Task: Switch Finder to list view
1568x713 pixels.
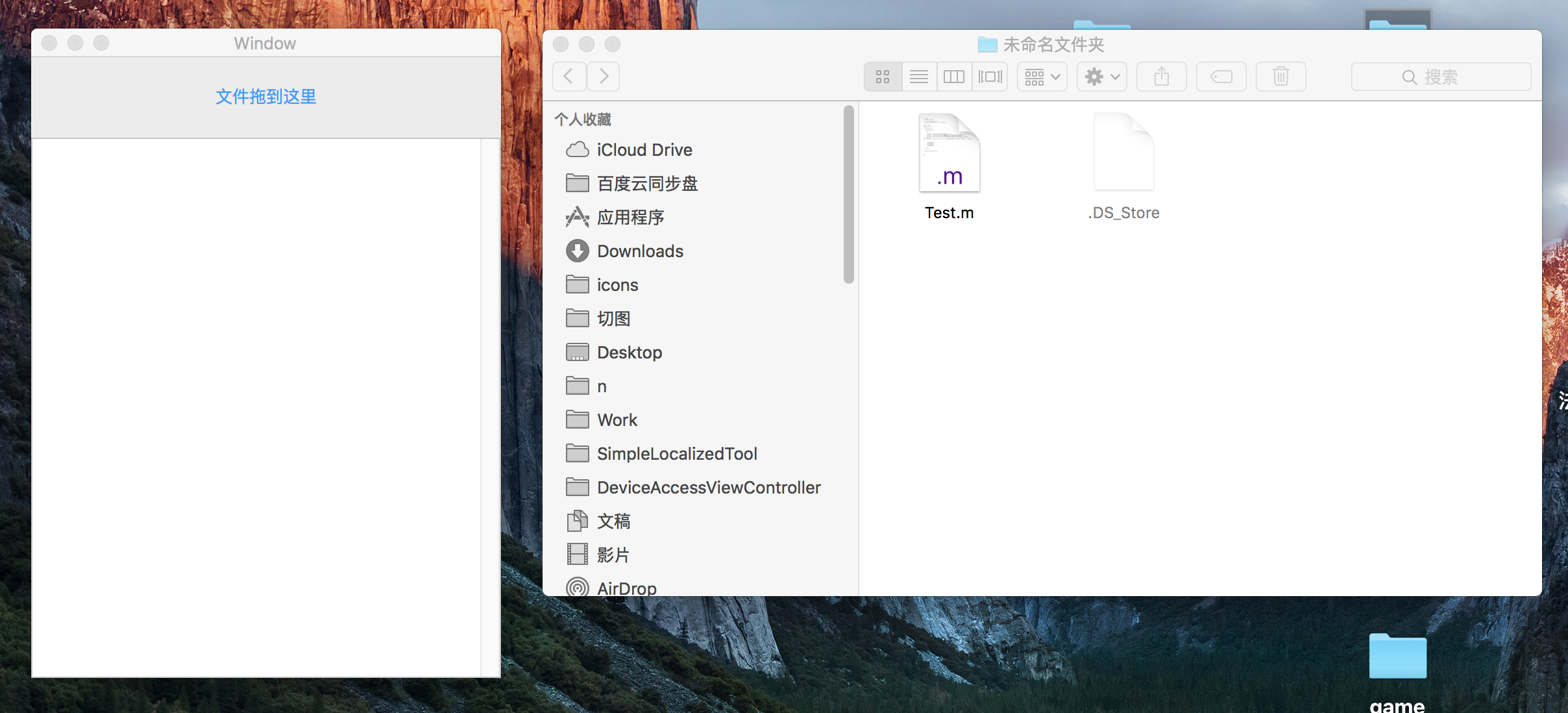Action: pyautogui.click(x=919, y=77)
